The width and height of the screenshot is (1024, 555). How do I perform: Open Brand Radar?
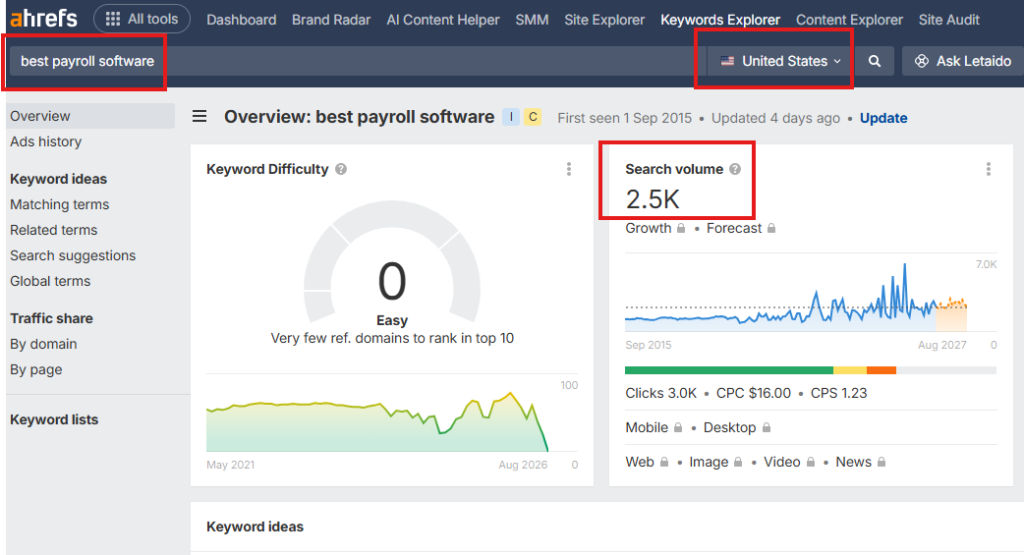point(331,20)
